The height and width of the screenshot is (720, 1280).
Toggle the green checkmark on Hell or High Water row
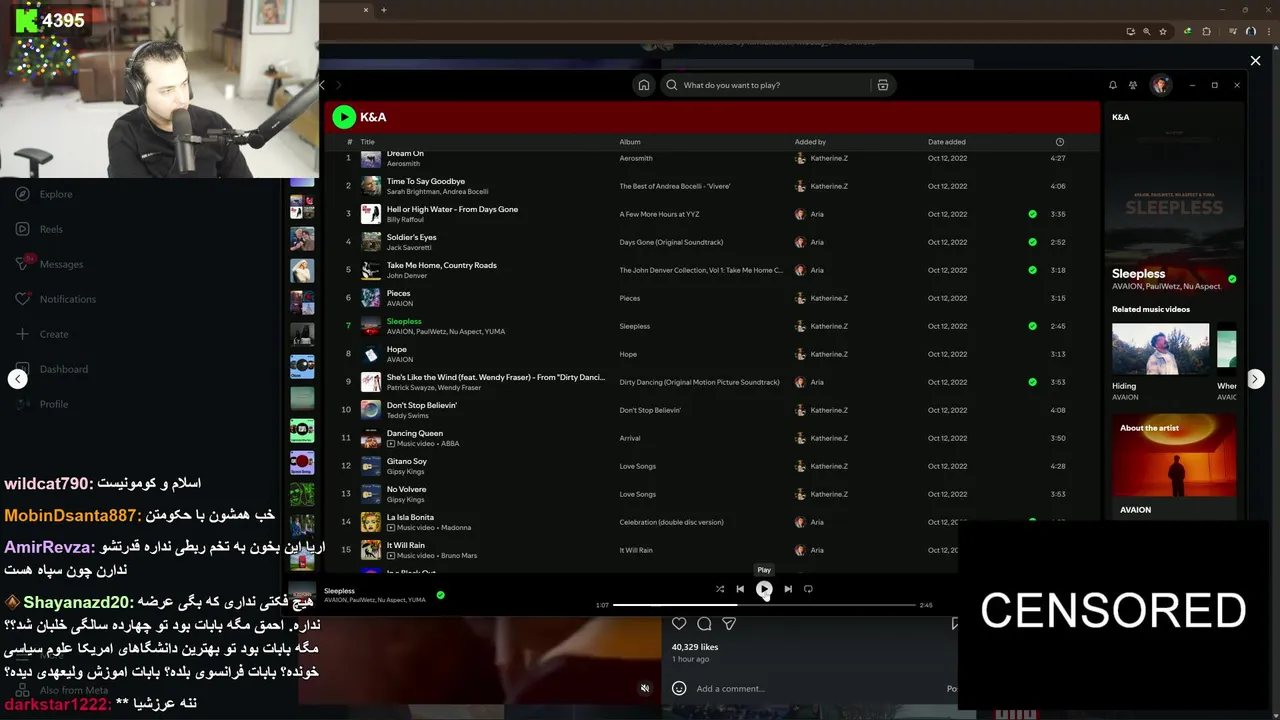click(x=1032, y=214)
